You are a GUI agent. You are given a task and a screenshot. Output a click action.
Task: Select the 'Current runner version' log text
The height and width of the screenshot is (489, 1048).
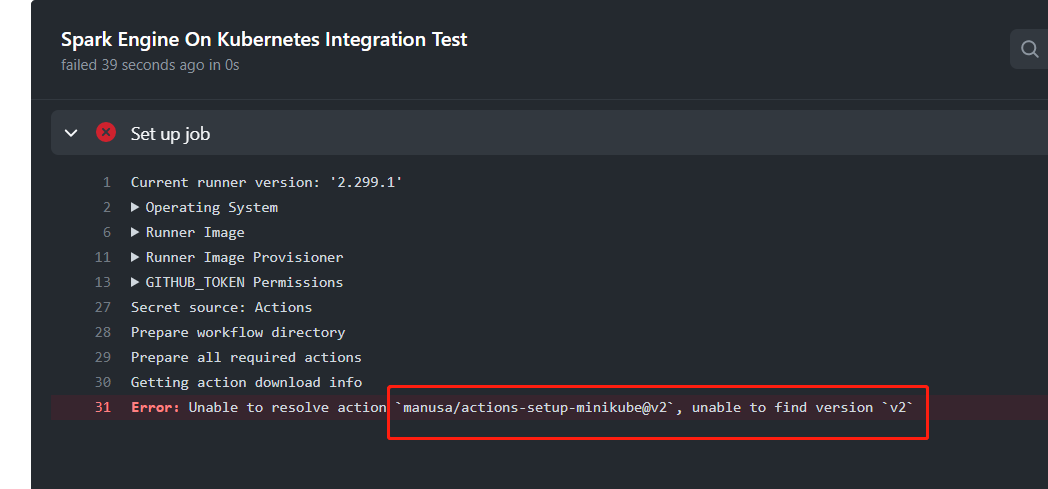pos(267,182)
